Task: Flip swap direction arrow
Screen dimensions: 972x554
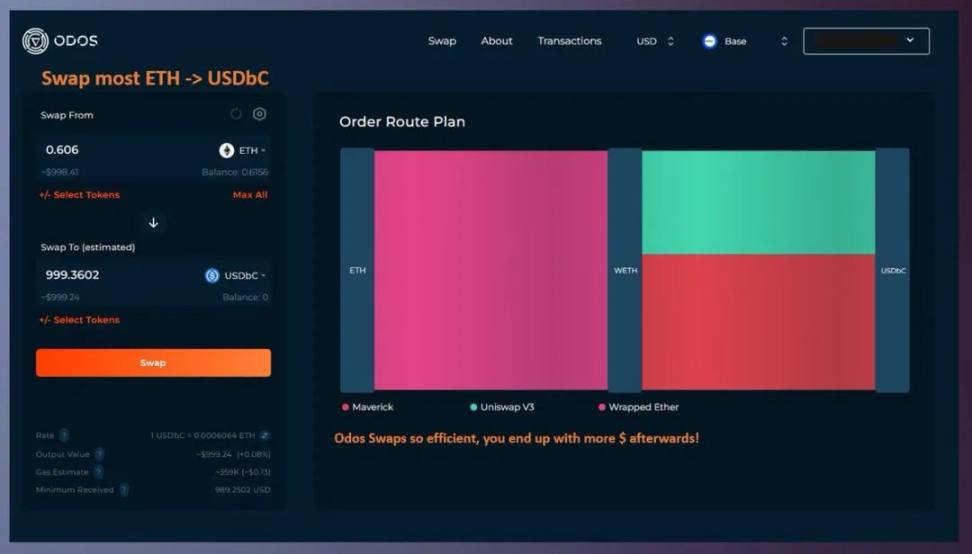Action: (x=153, y=222)
